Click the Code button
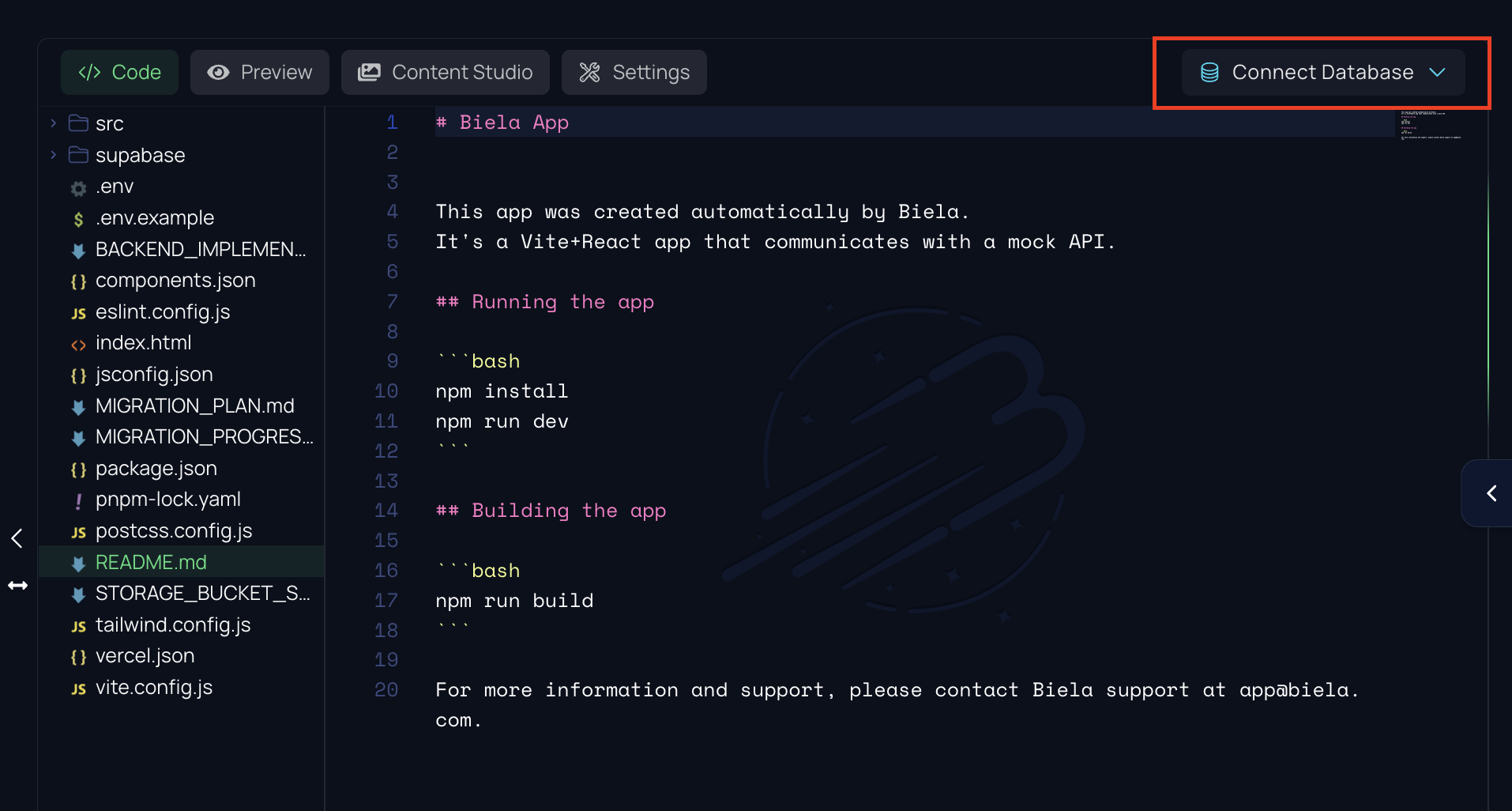Screen dimensions: 1512x811 (119, 72)
